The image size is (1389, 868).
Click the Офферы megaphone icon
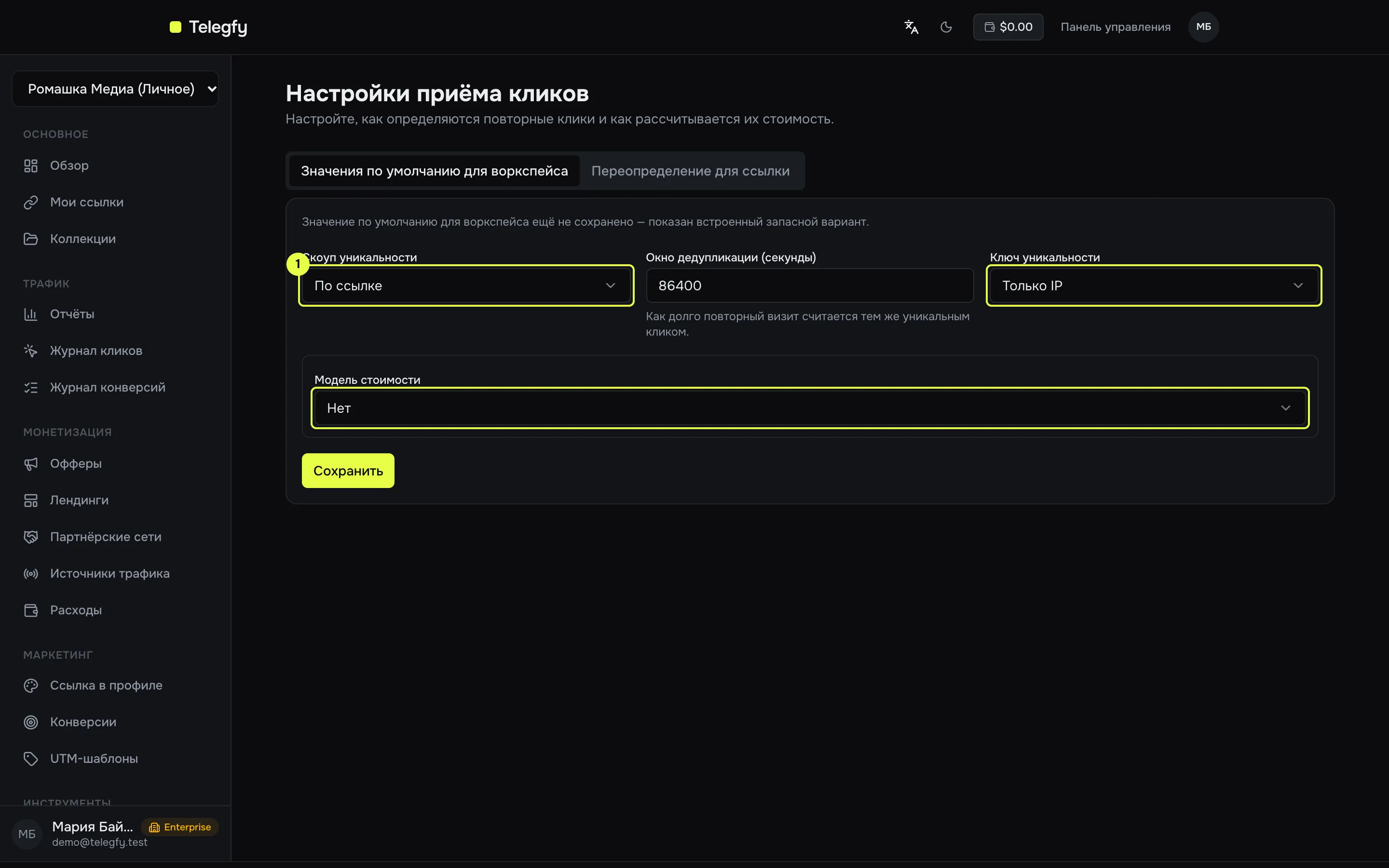coord(30,464)
